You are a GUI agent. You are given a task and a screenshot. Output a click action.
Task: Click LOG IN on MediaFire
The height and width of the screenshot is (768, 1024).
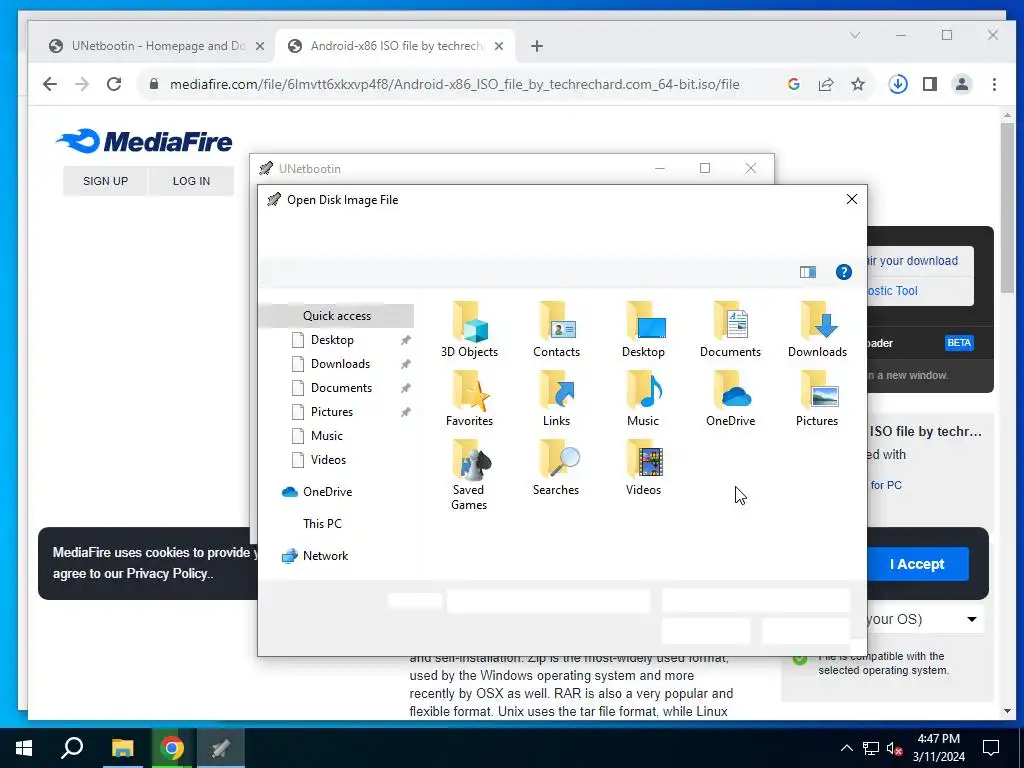191,181
